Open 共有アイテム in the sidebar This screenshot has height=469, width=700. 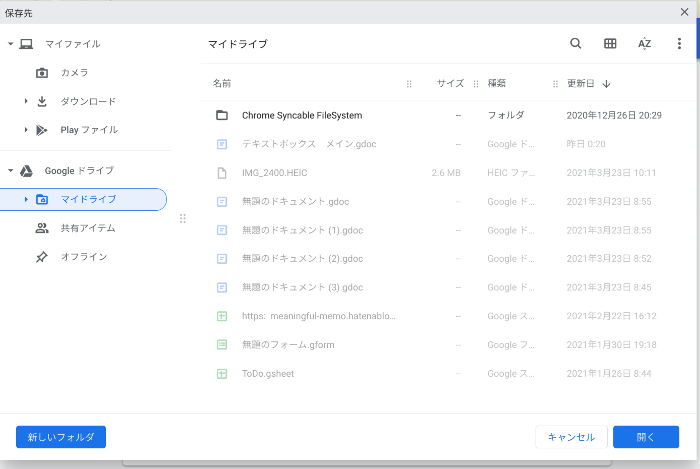click(88, 228)
